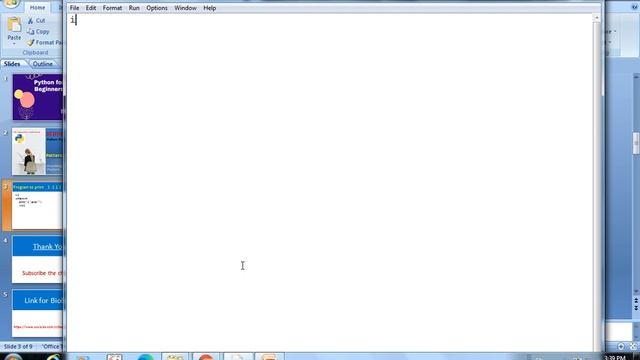Open the File menu in the editor window
Viewport: 640px width, 360px height.
pos(74,8)
